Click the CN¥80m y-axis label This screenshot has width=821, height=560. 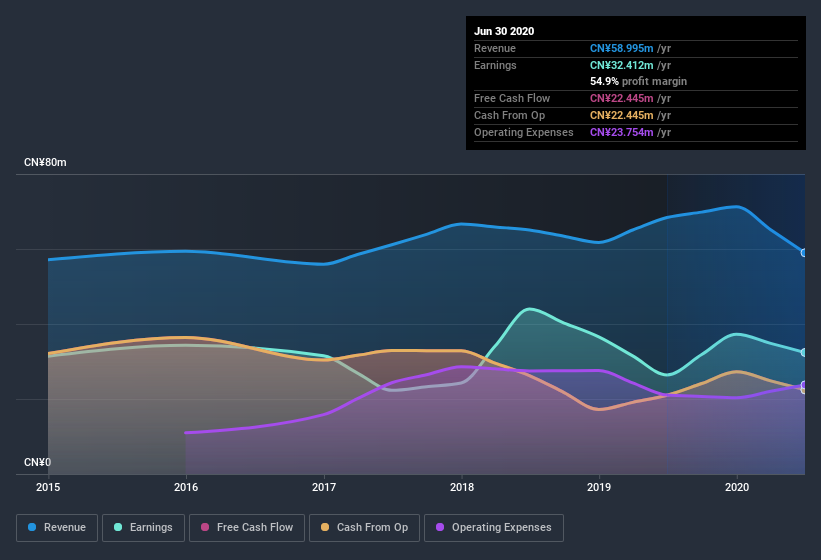click(x=45, y=163)
